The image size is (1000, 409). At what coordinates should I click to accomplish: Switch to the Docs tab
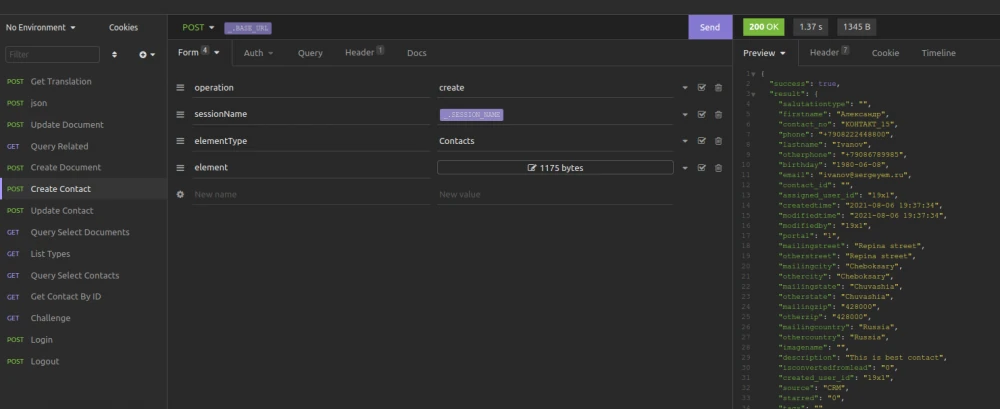click(416, 53)
